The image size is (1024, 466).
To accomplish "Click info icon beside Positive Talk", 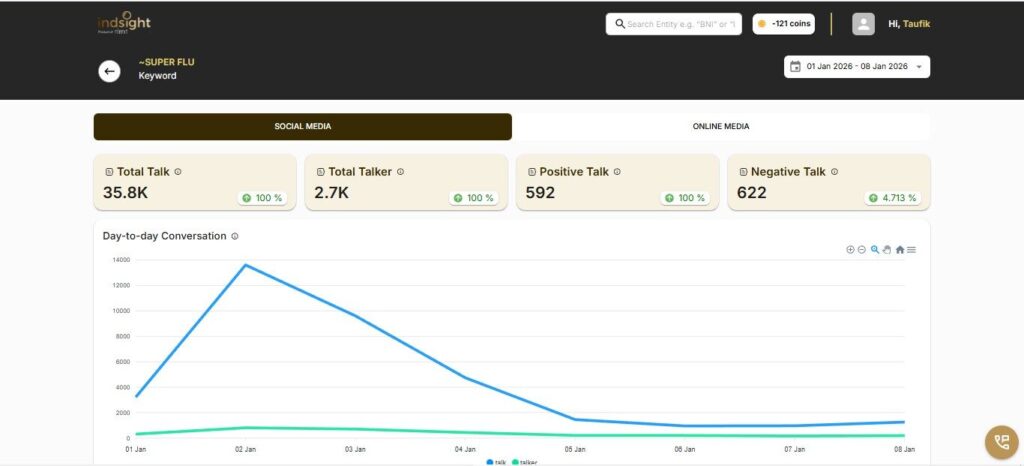I will [x=617, y=172].
